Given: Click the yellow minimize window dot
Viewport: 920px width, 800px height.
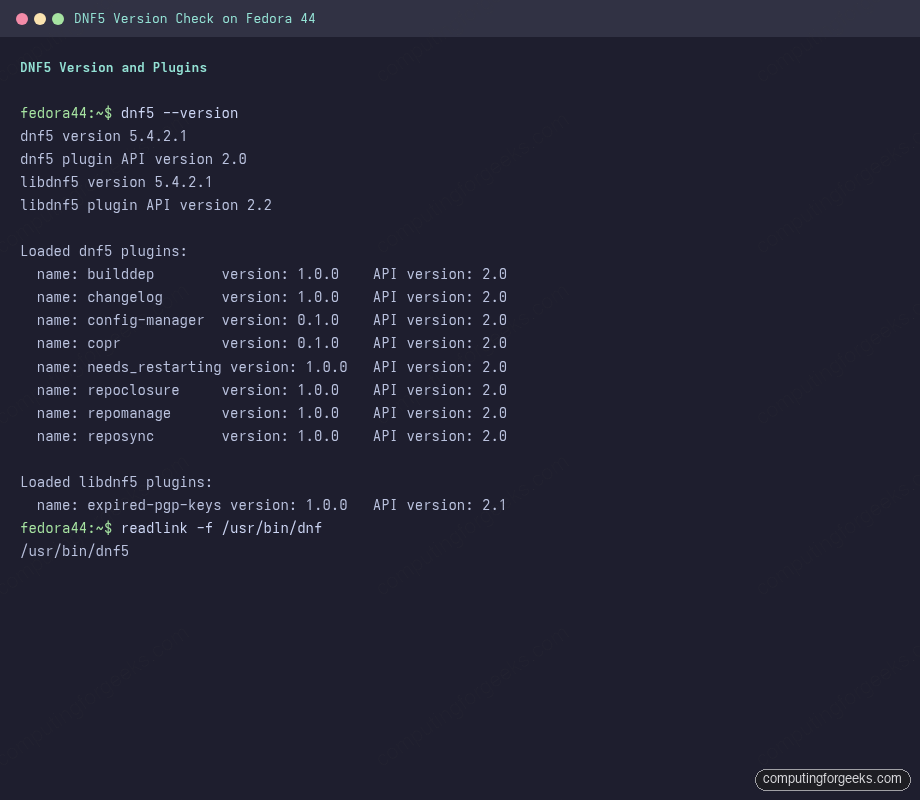Looking at the screenshot, I should [x=40, y=19].
